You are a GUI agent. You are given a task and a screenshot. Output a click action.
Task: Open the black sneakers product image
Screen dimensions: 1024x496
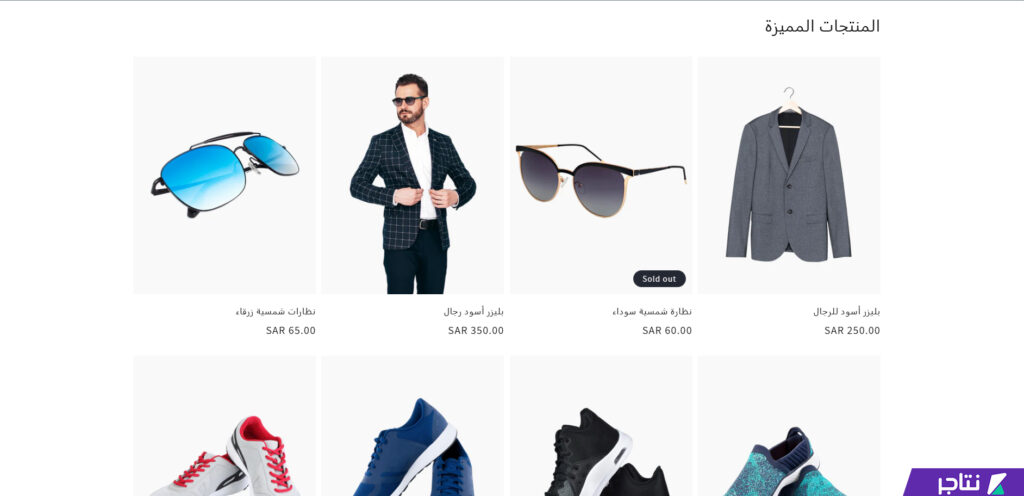tap(601, 426)
